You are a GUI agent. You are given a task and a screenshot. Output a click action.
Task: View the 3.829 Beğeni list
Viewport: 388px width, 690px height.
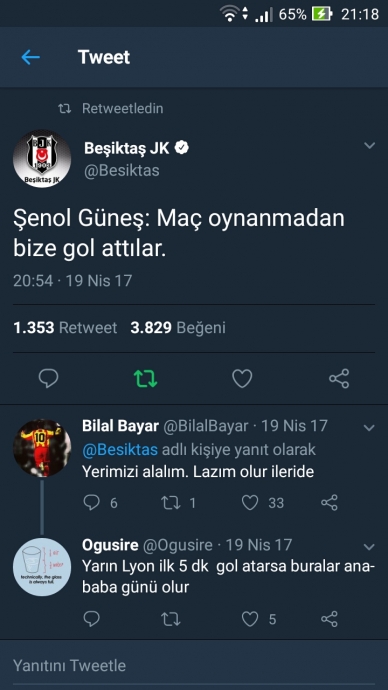pyautogui.click(x=178, y=328)
